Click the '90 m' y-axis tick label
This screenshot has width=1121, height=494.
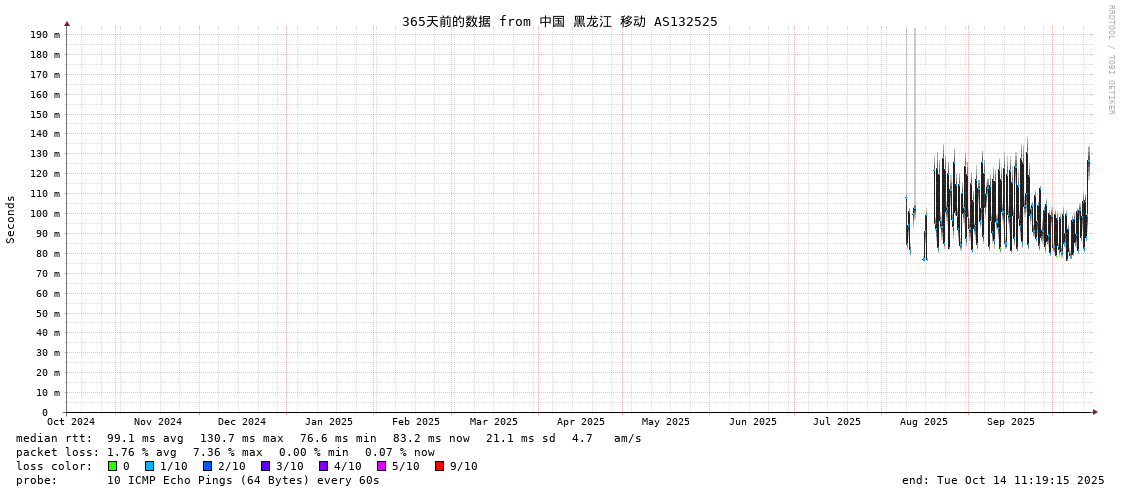pos(48,234)
